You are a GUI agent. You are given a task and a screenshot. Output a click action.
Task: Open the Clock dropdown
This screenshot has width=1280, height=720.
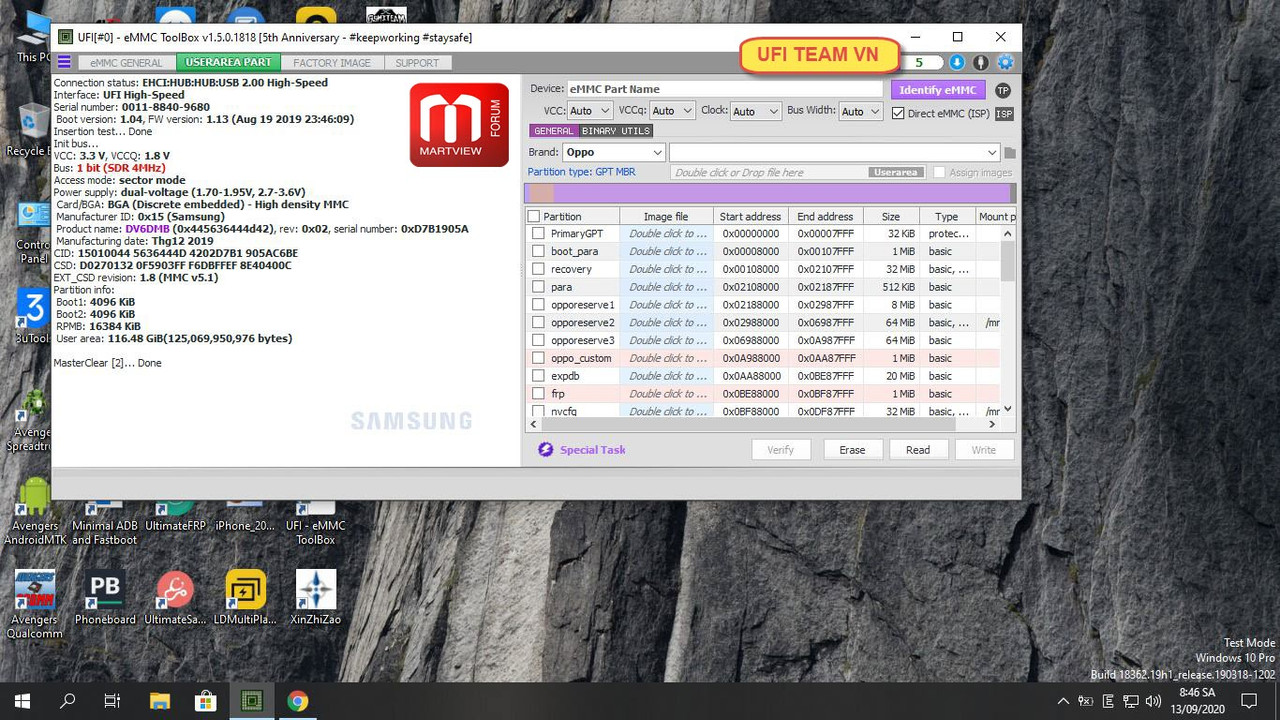tap(755, 111)
